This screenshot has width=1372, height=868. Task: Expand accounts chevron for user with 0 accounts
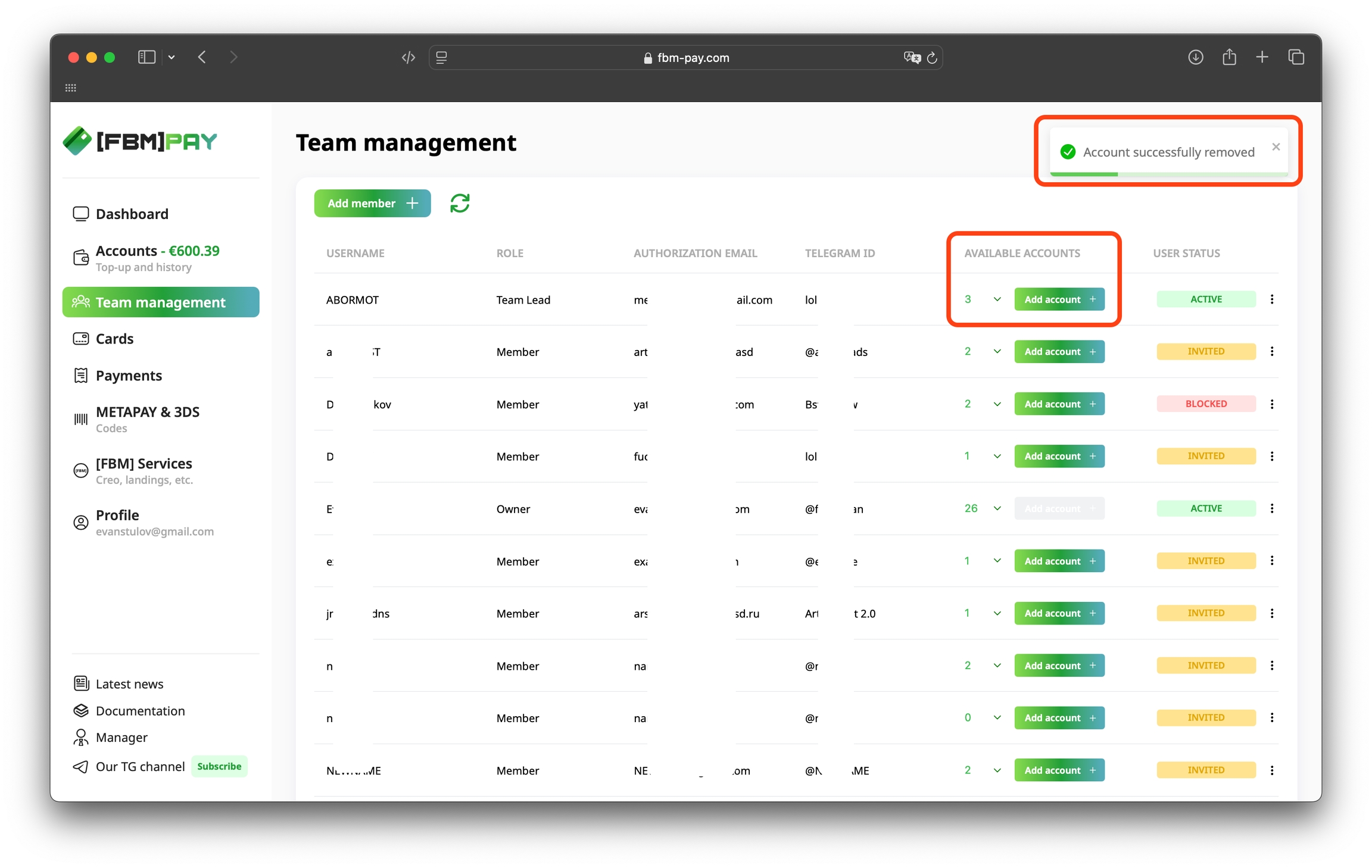997,717
